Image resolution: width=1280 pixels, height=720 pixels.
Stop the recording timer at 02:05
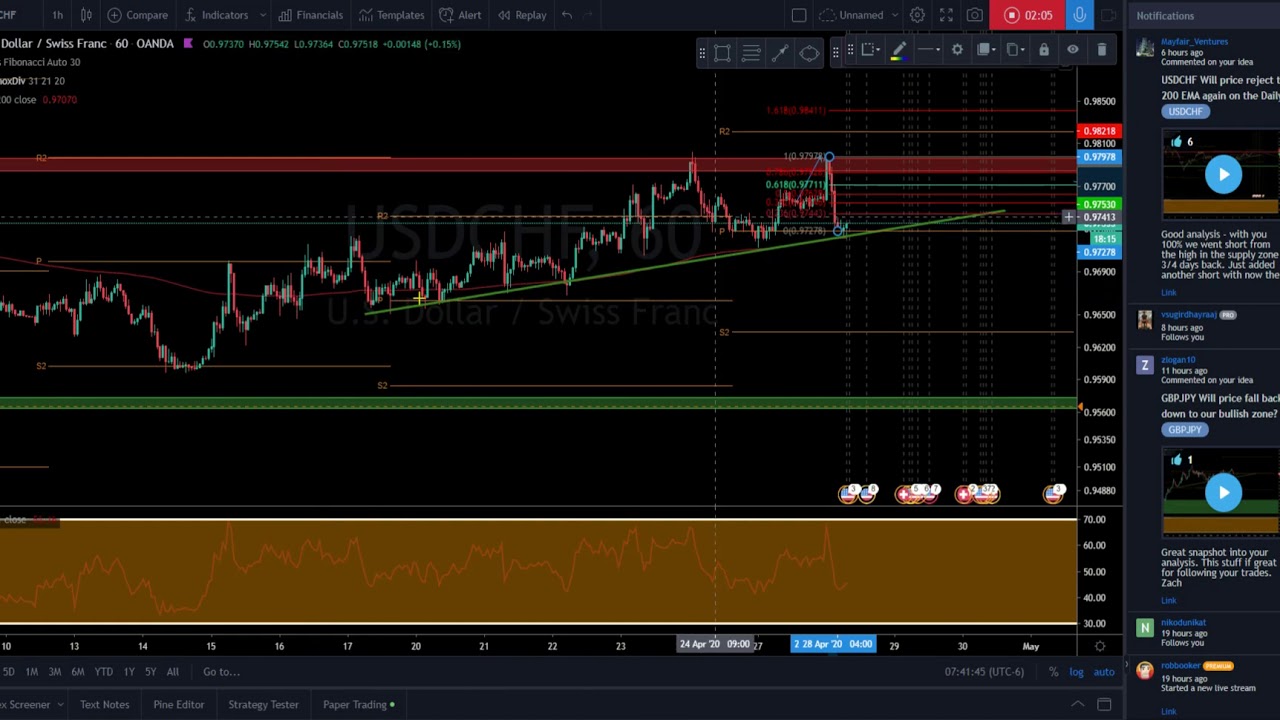click(x=1028, y=15)
